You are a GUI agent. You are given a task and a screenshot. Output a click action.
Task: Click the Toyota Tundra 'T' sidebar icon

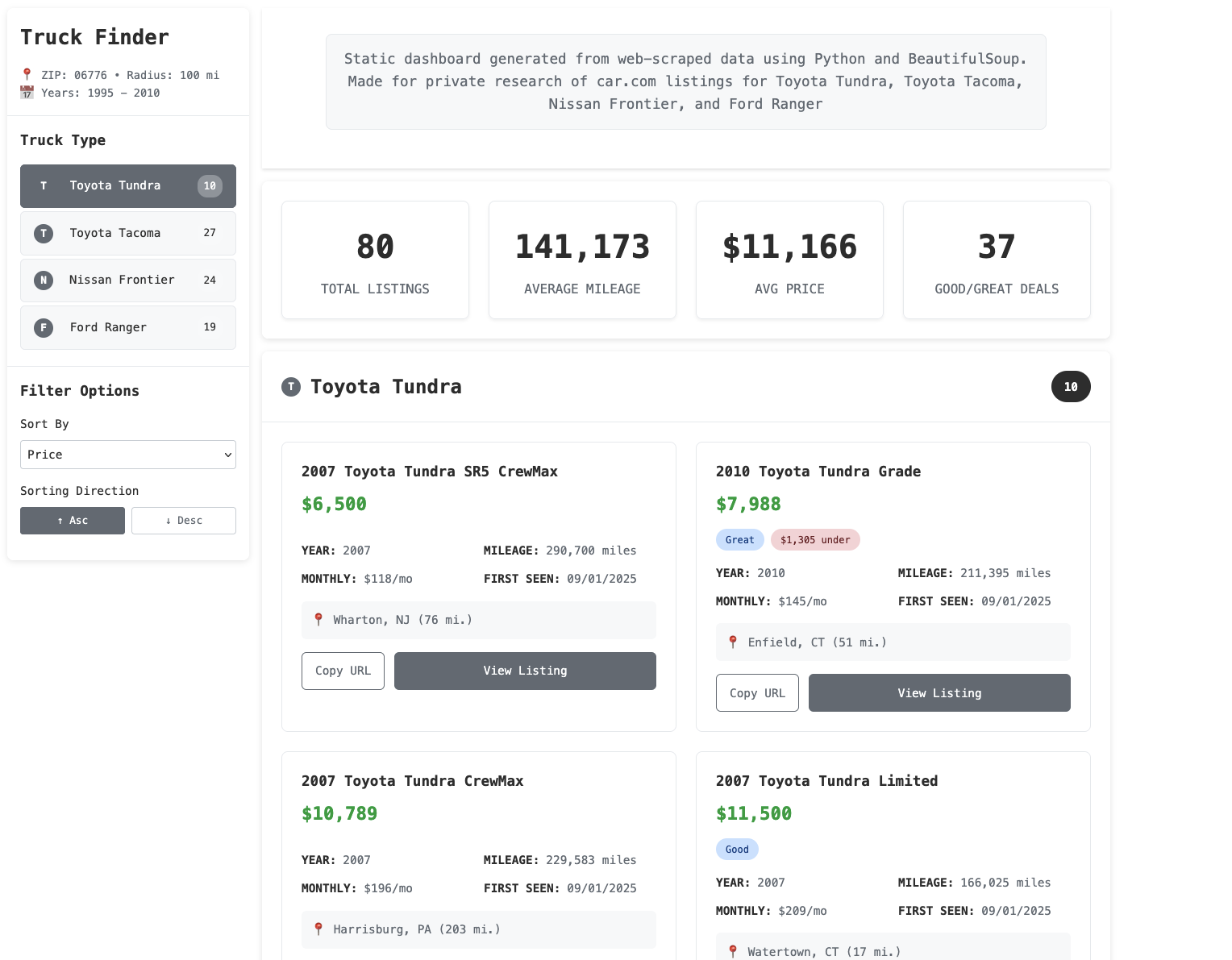(x=44, y=186)
